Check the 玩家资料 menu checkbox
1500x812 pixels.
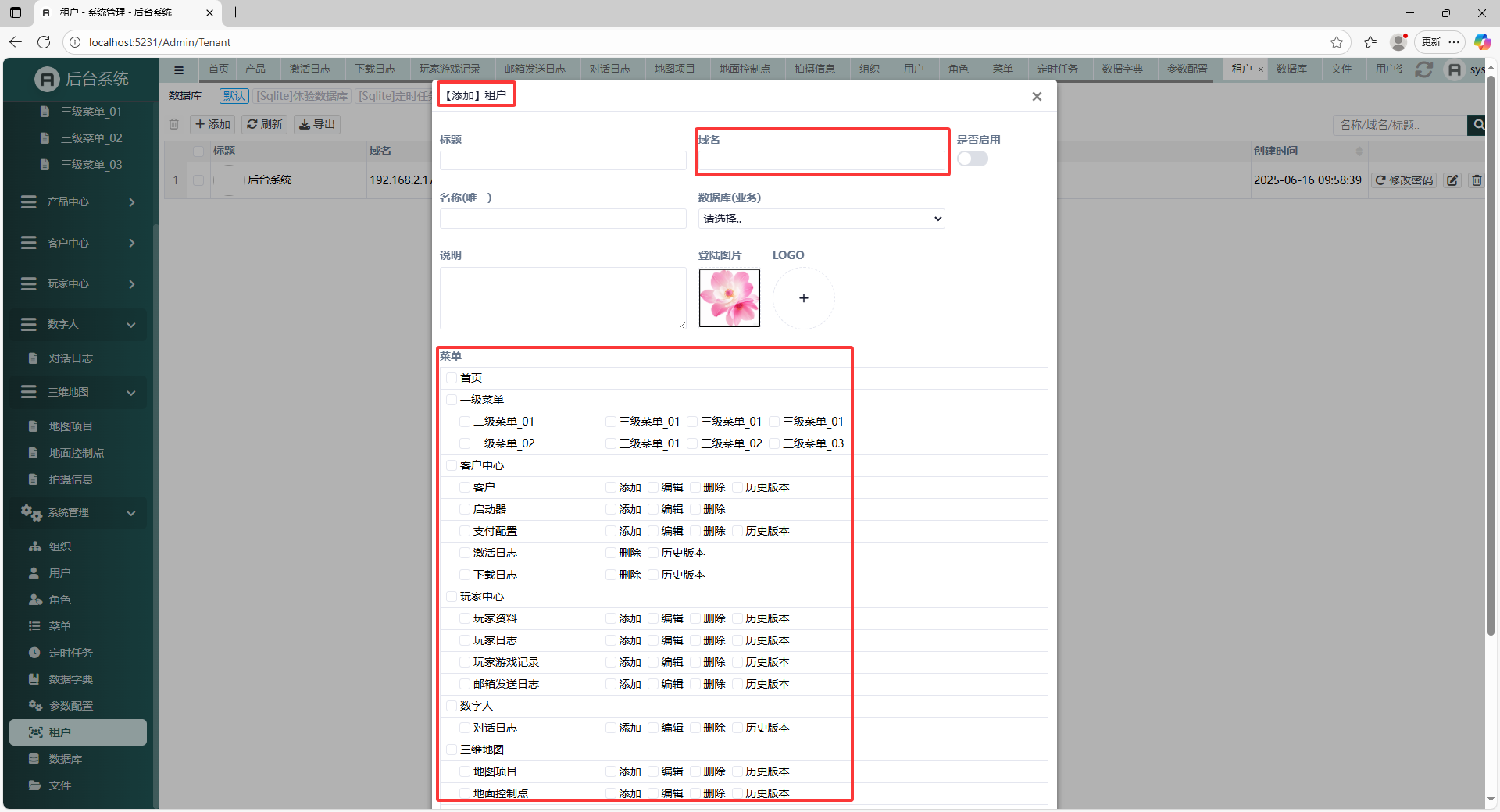click(465, 619)
